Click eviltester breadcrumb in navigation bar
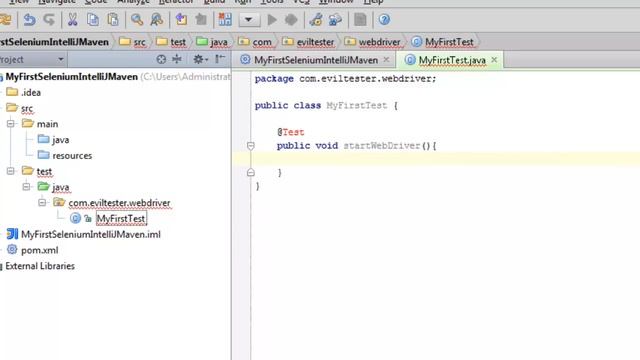Screen dimensions: 640x360 click(x=309, y=42)
